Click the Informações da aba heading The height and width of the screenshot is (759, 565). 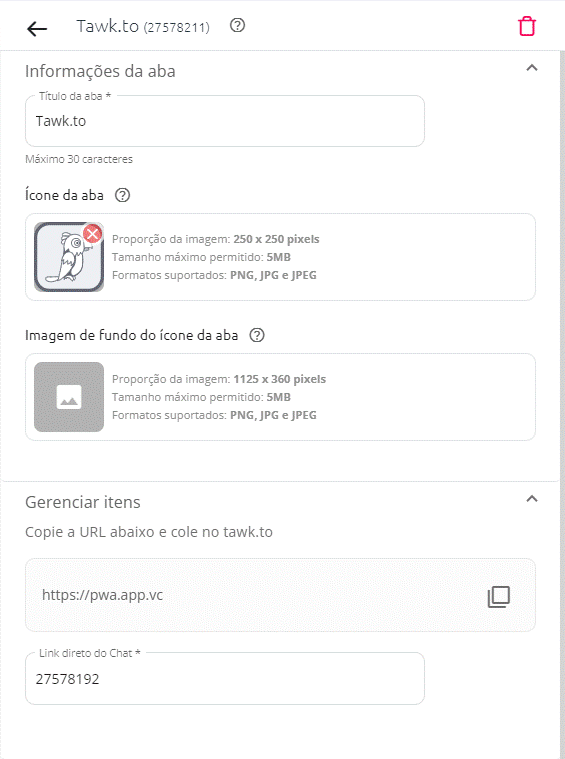pyautogui.click(x=100, y=71)
